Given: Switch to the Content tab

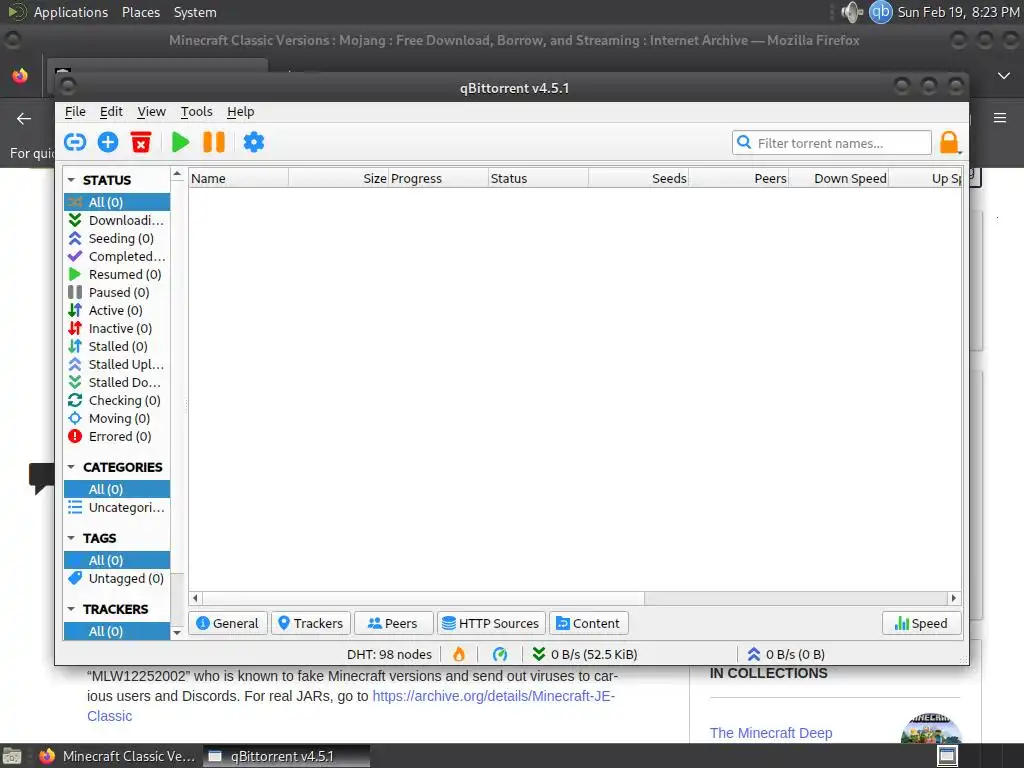Looking at the screenshot, I should coord(588,623).
